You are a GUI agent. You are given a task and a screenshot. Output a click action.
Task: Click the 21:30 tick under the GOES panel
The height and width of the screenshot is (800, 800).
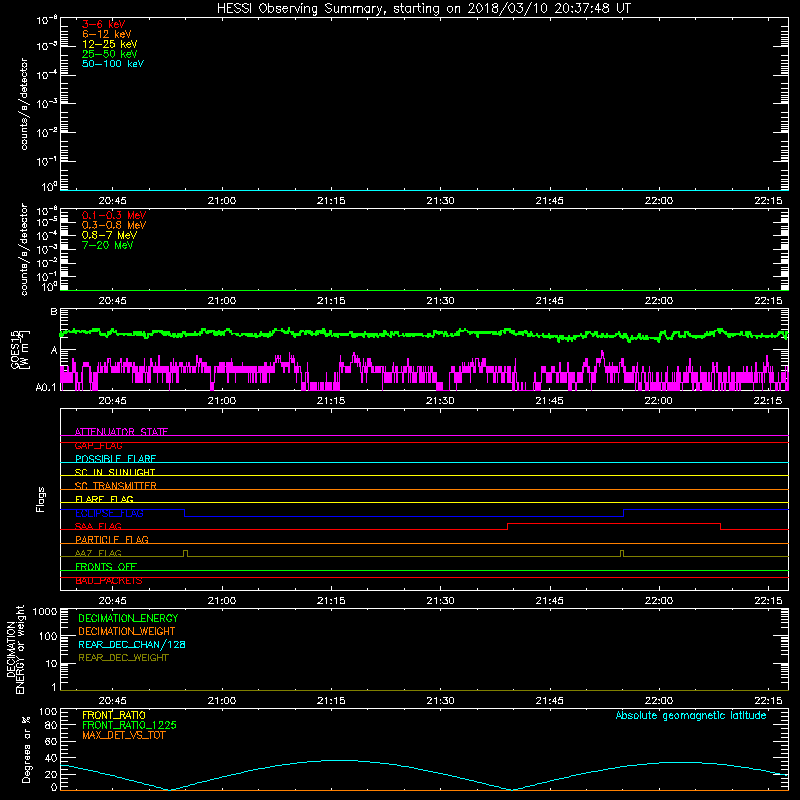(440, 401)
